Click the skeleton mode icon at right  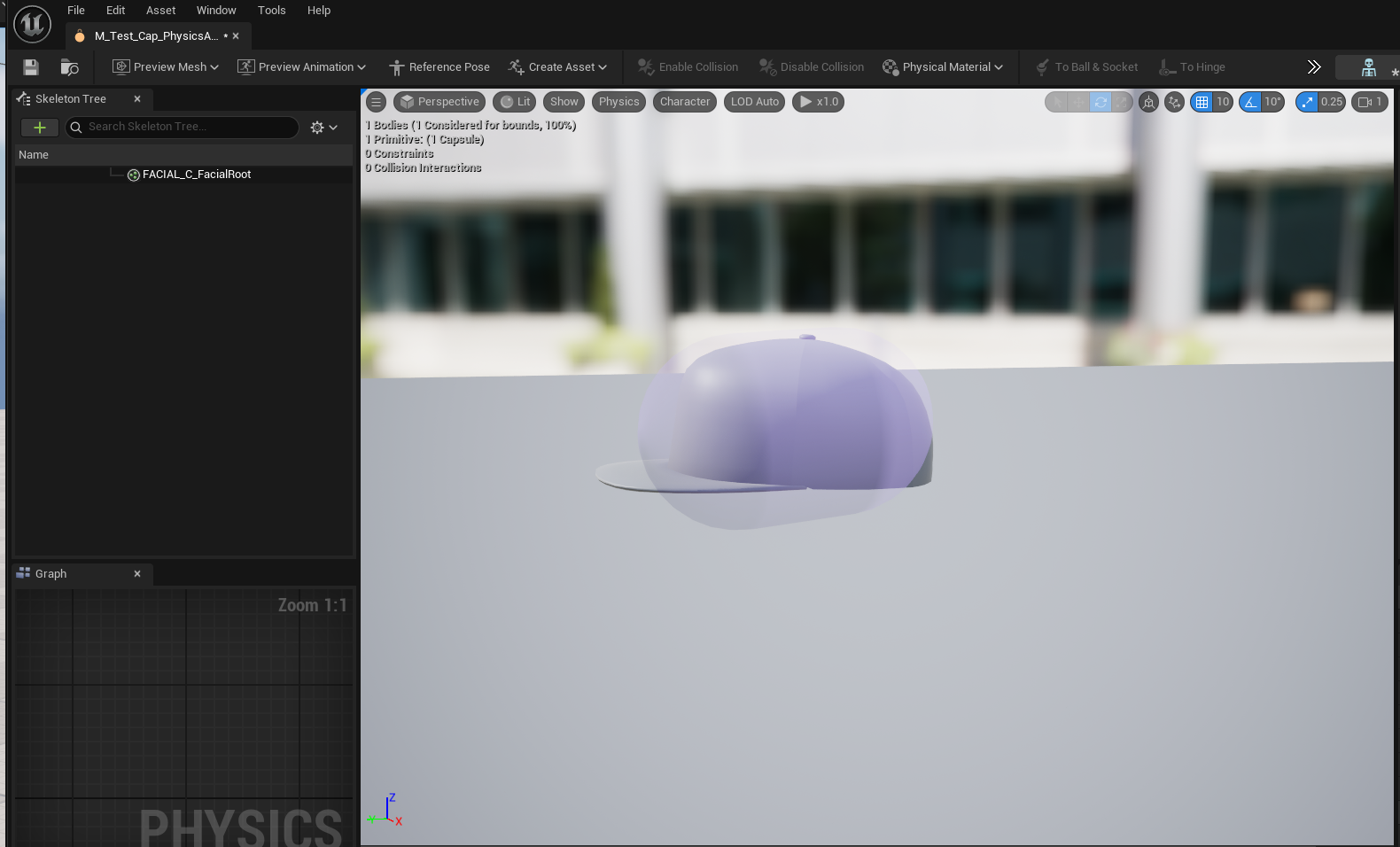coord(1368,67)
